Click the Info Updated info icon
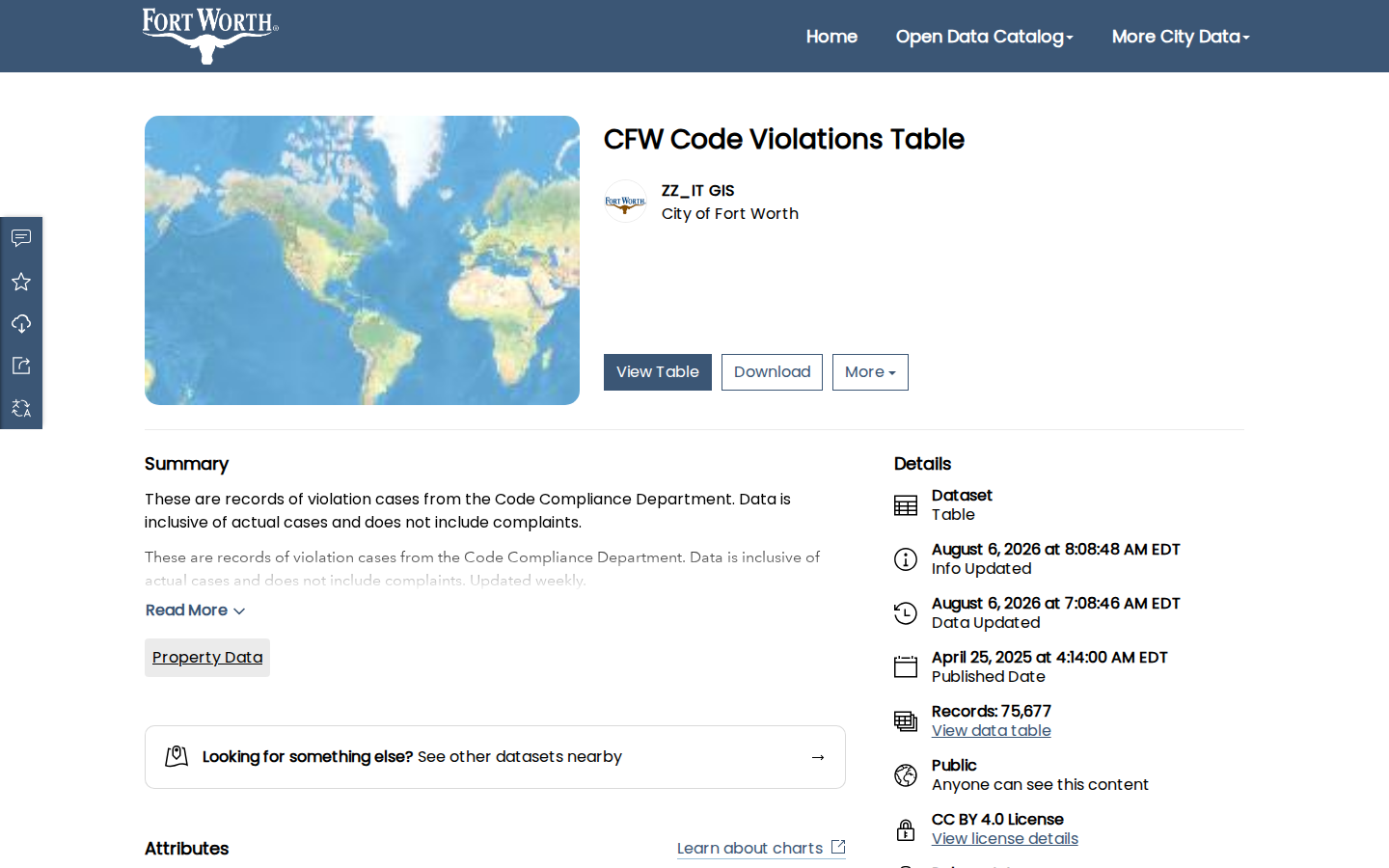 point(906,559)
